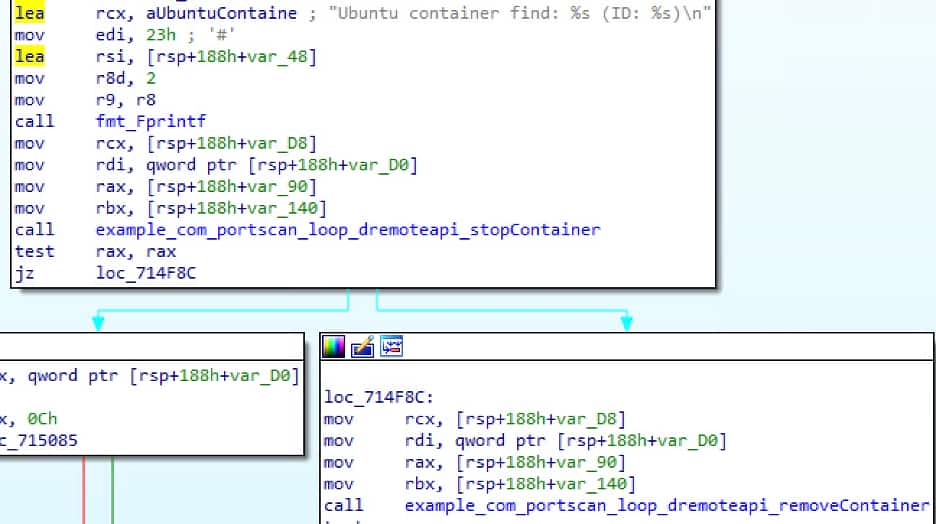Open the node color picker icon
This screenshot has width=936, height=524.
point(333,347)
